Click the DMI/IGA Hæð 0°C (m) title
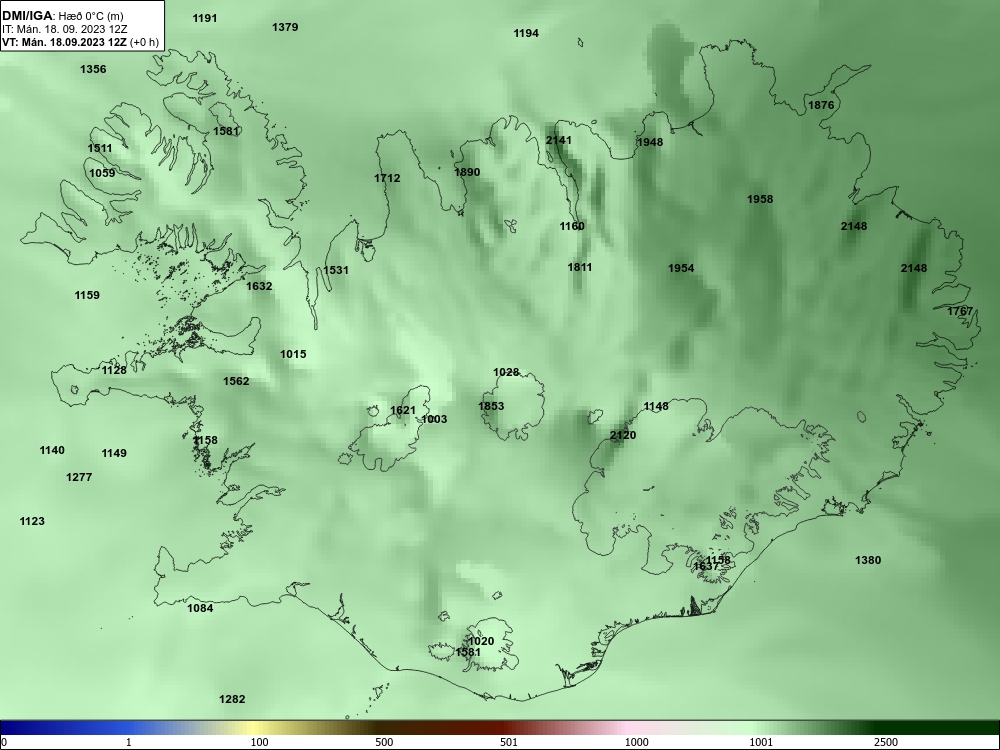 [x=63, y=15]
